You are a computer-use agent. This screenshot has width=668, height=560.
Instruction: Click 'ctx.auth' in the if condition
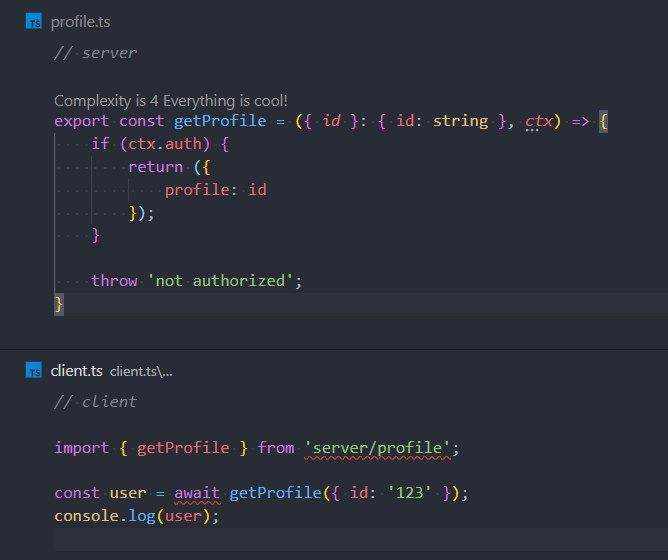(165, 144)
